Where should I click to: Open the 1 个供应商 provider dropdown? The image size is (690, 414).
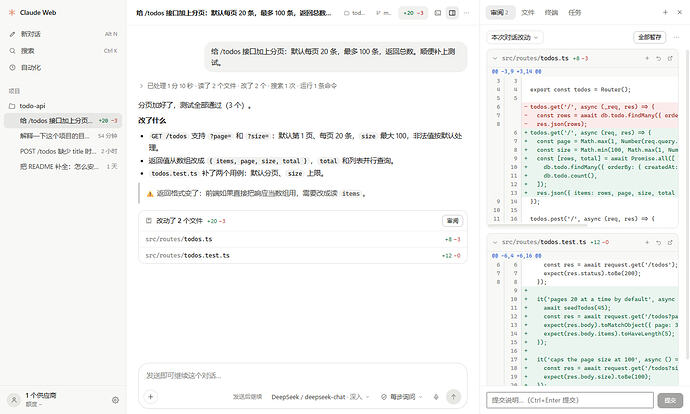tap(40, 396)
